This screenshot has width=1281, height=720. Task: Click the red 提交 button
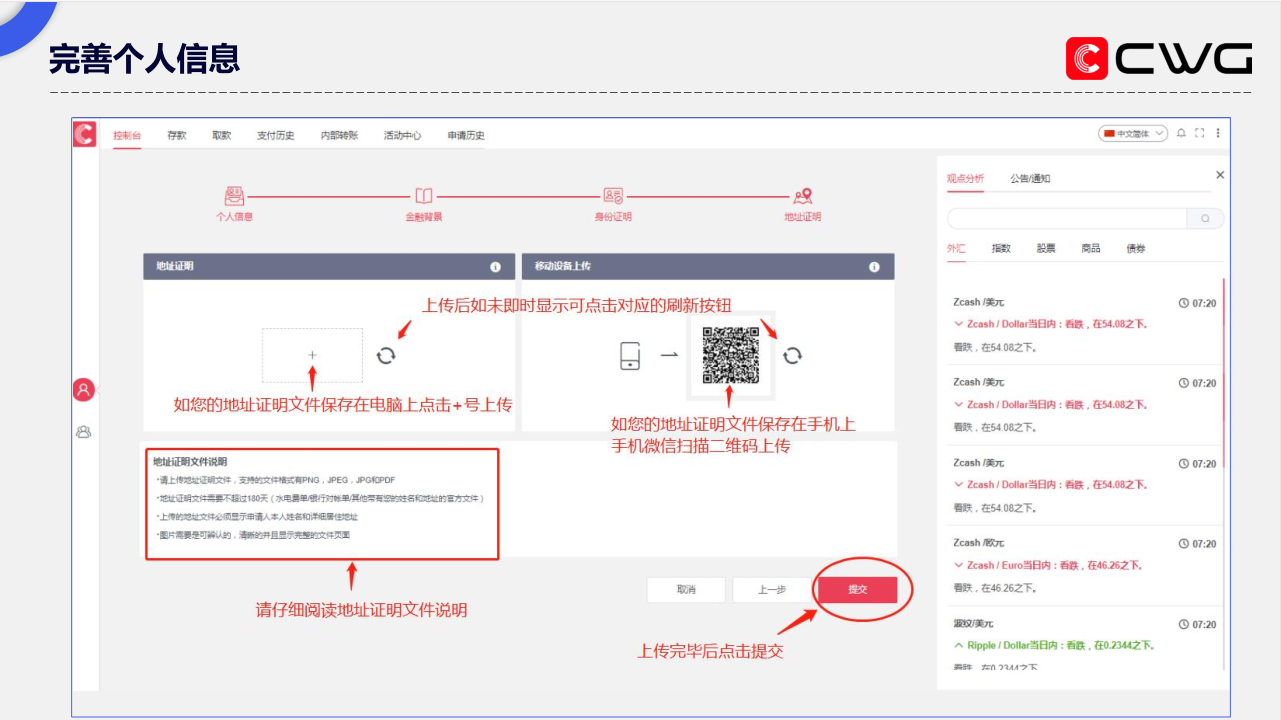[x=857, y=590]
